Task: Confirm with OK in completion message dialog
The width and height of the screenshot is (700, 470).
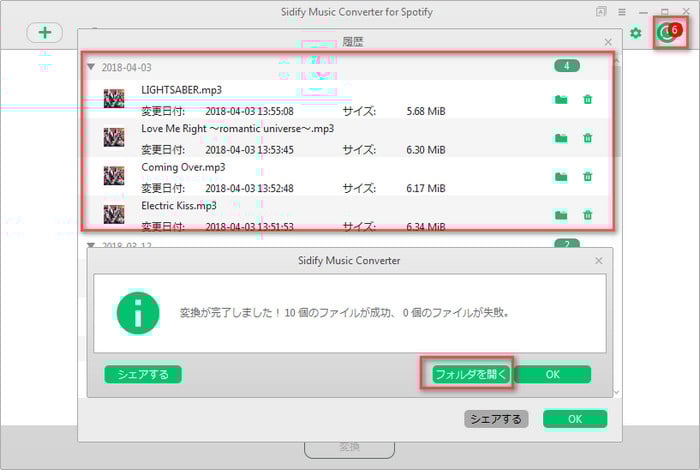Action: click(553, 374)
